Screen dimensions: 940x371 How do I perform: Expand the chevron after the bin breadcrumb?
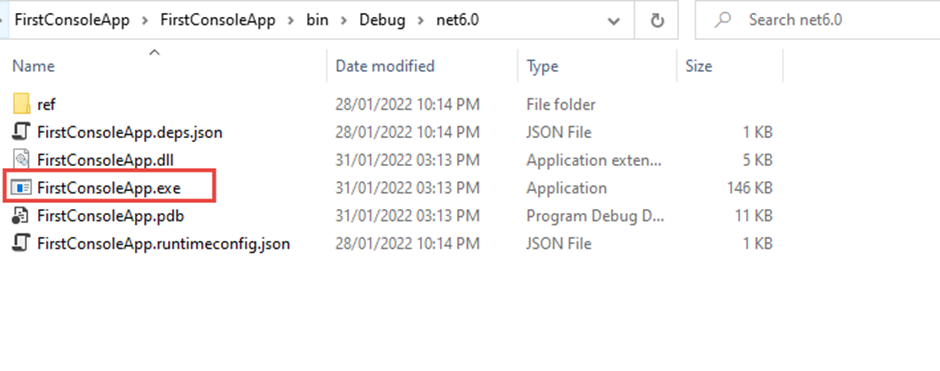(343, 20)
